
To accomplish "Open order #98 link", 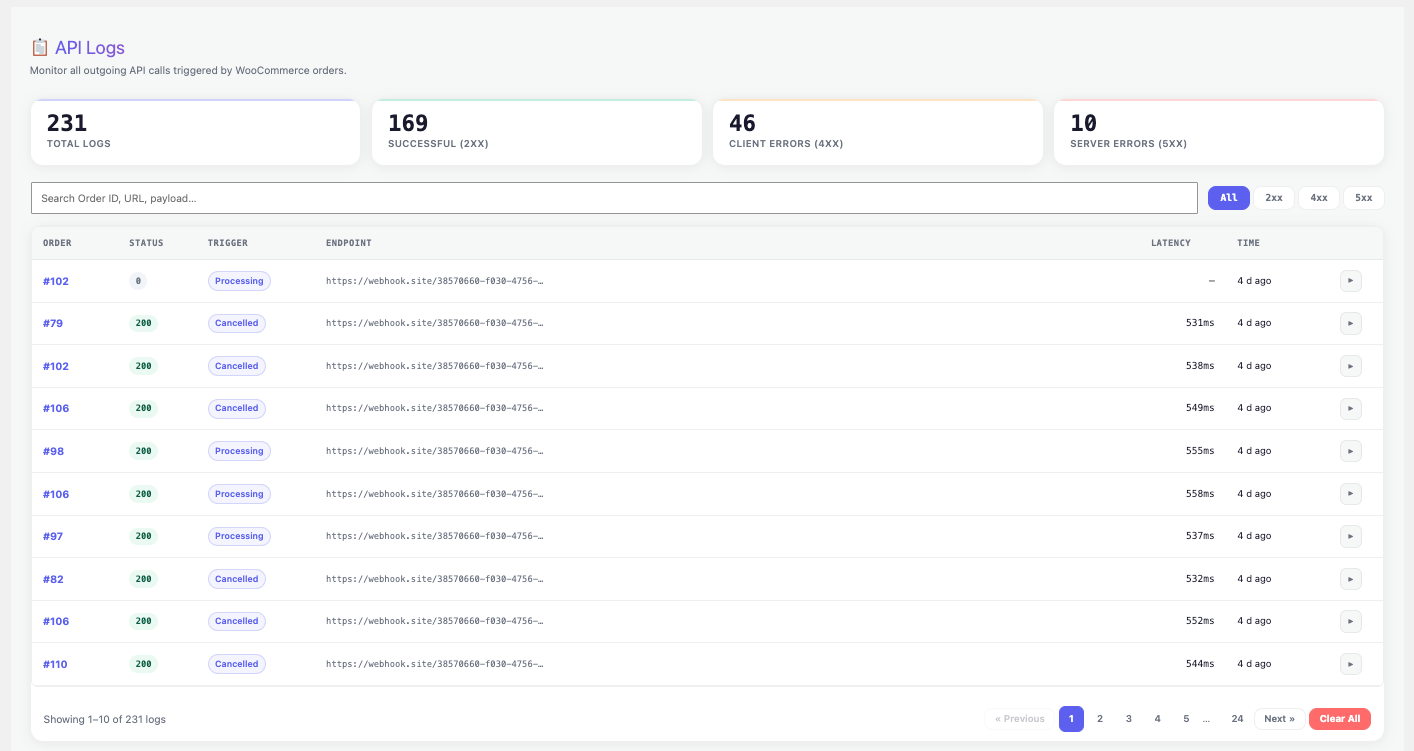I will tap(53, 451).
